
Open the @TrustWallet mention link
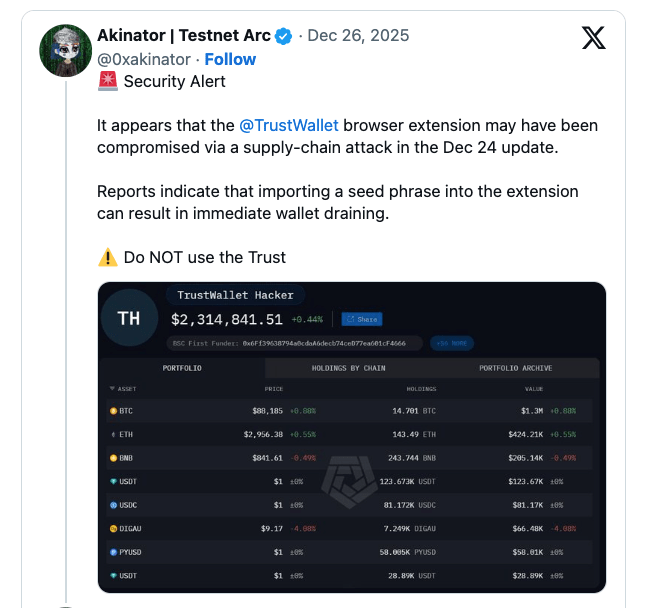289,125
